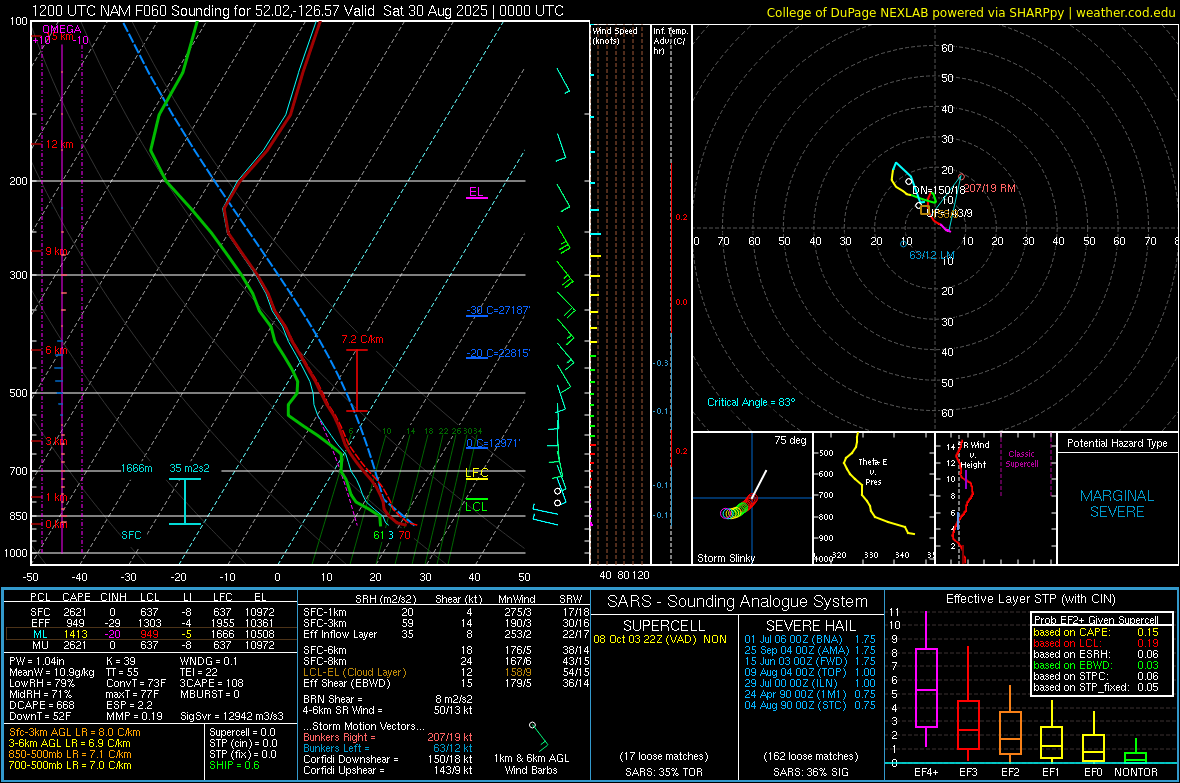Image resolution: width=1180 pixels, height=783 pixels.
Task: Select the MU parcel row in the table
Action: coord(151,644)
